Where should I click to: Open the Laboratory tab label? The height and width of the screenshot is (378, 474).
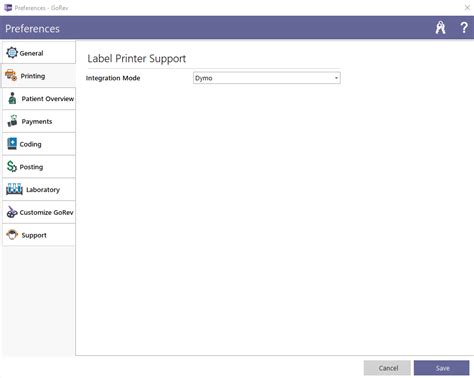point(43,190)
